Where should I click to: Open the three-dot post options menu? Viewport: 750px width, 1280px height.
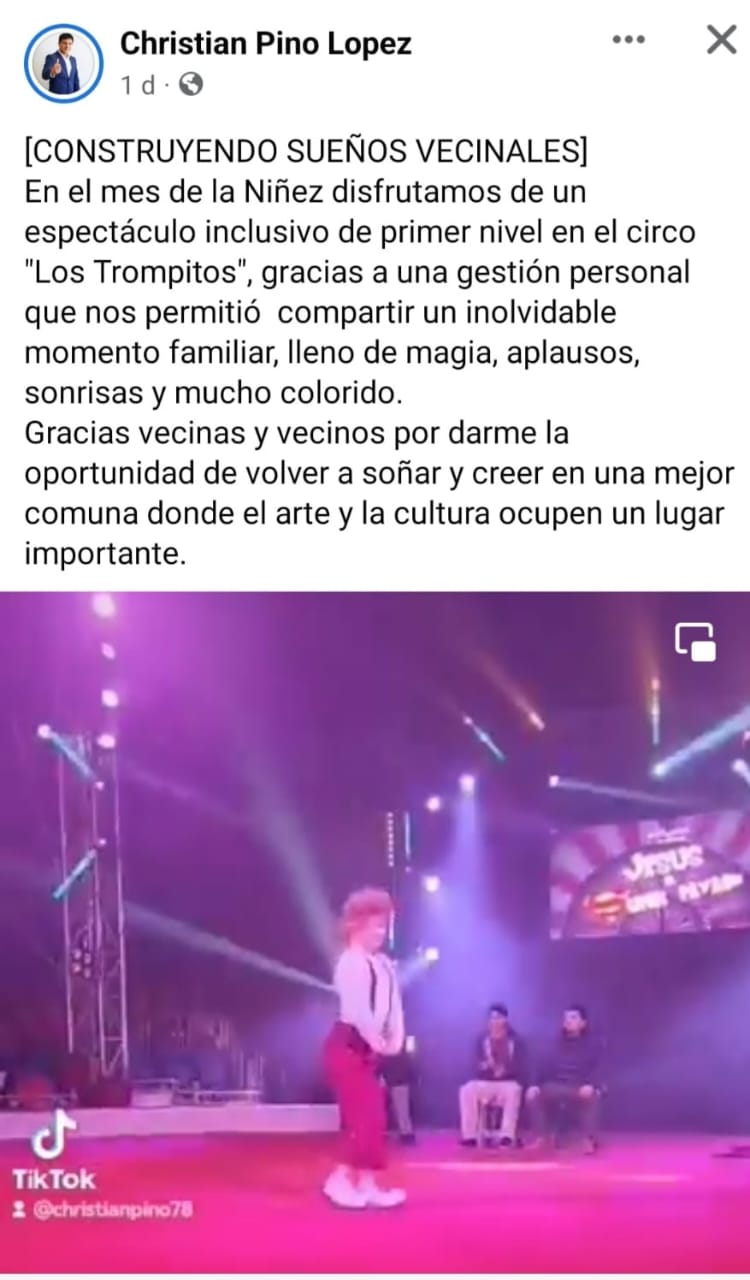[x=628, y=40]
